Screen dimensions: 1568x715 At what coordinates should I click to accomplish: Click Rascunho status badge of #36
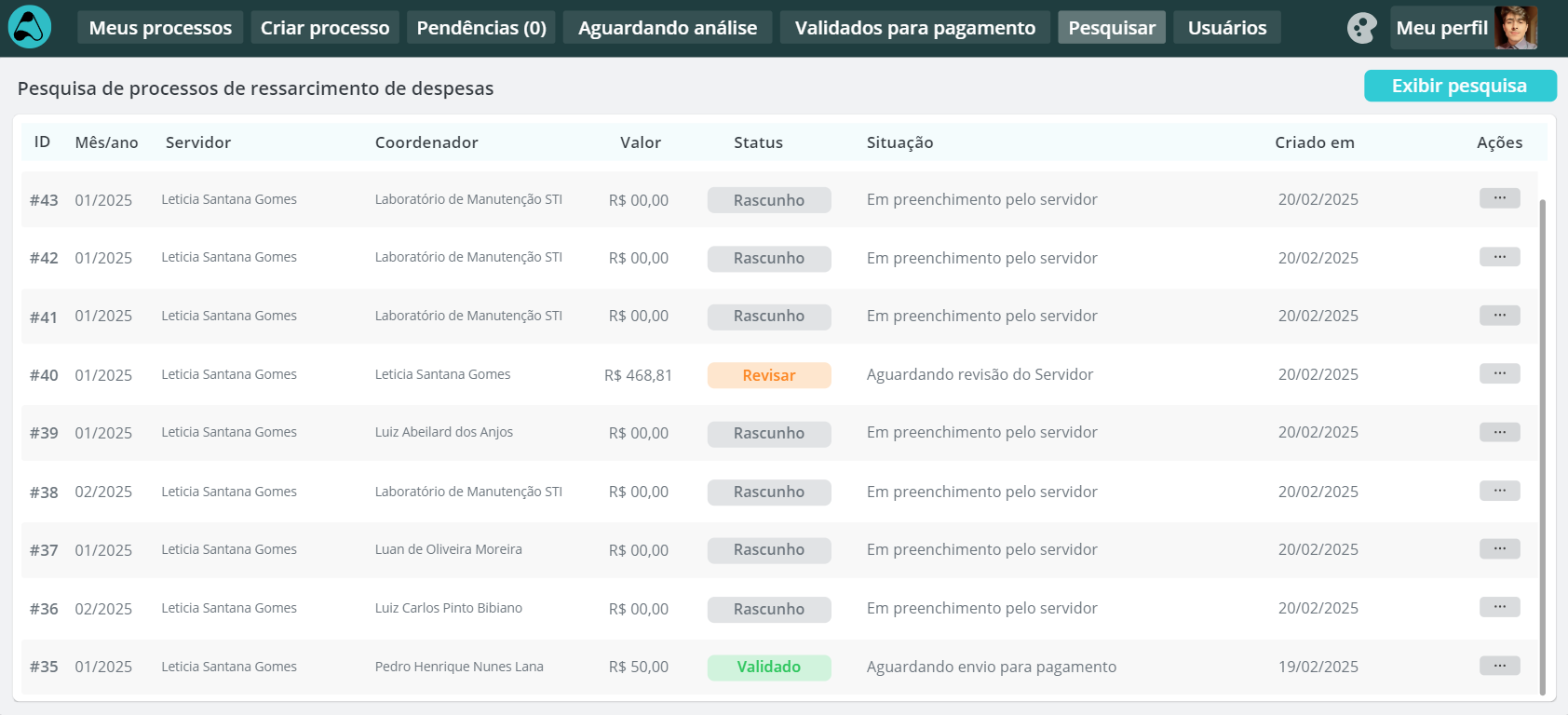click(769, 609)
